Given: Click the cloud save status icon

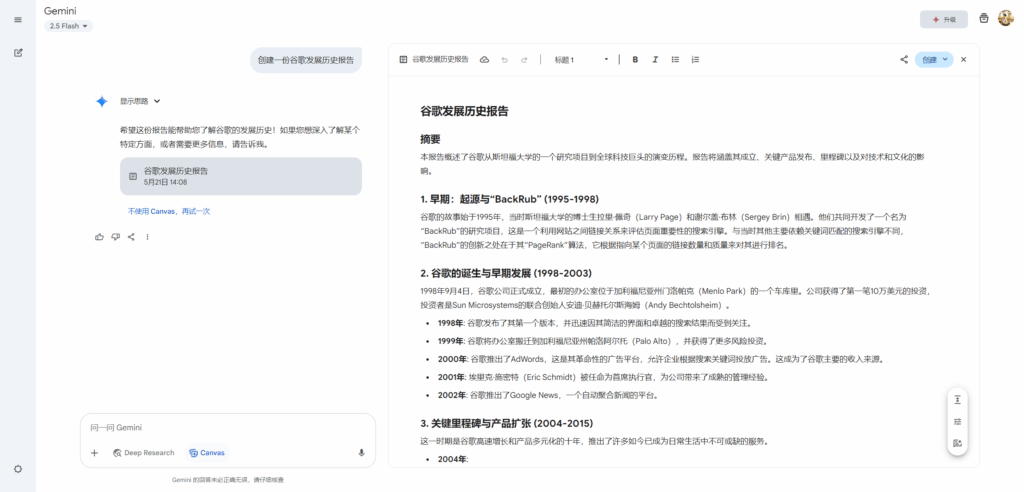Looking at the screenshot, I should (x=485, y=59).
